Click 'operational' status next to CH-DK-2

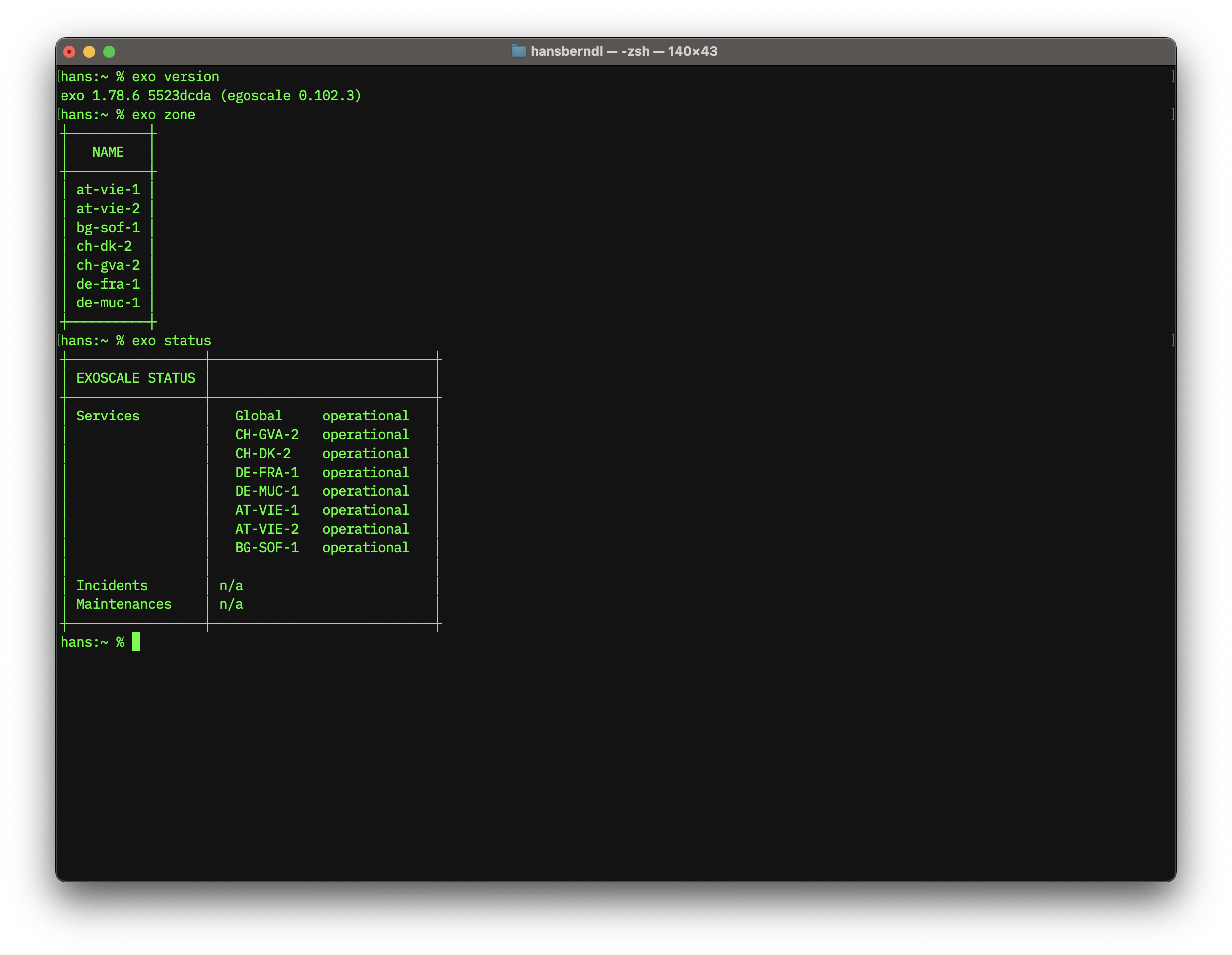tap(366, 454)
